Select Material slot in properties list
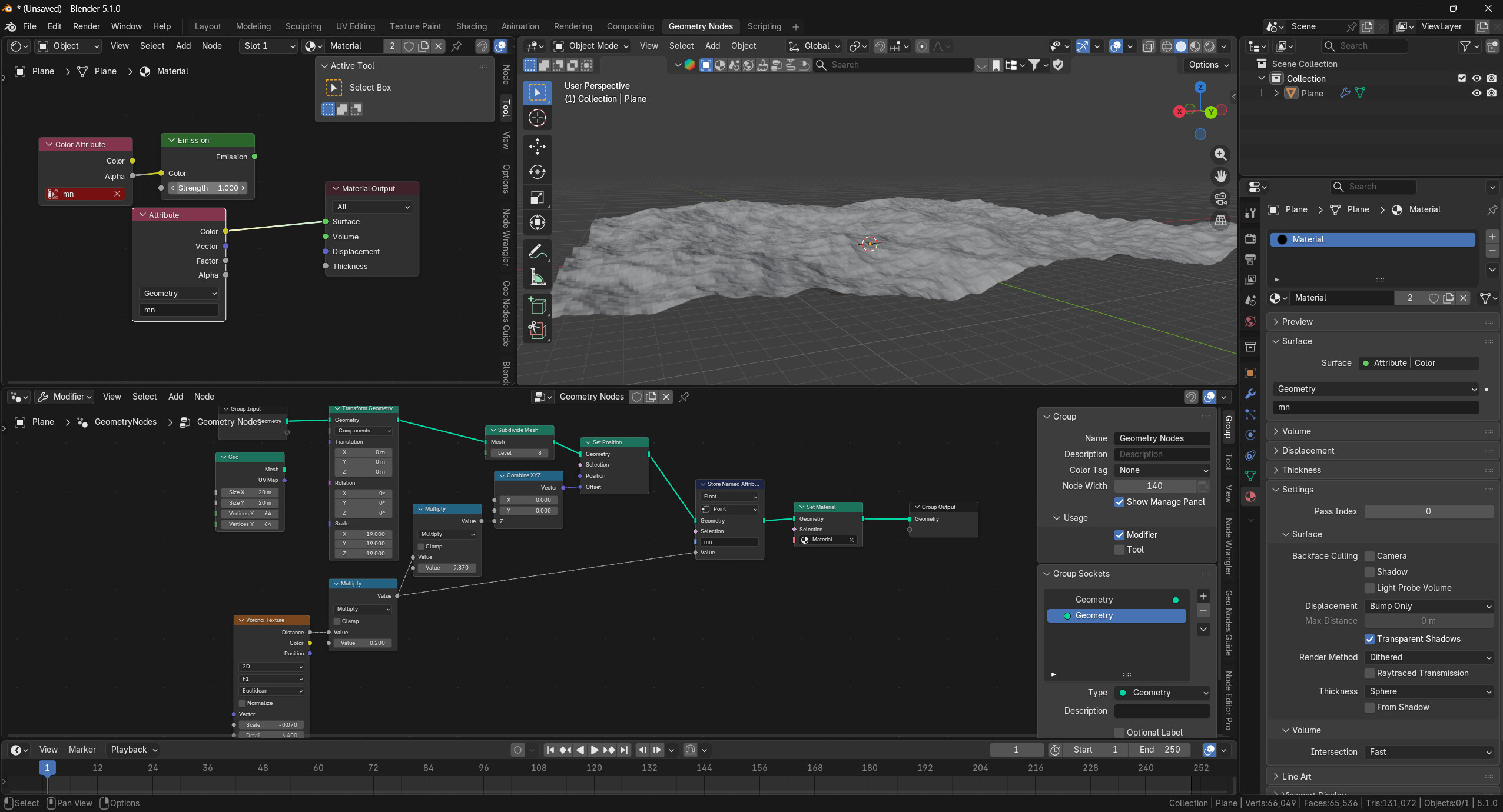 click(1372, 239)
